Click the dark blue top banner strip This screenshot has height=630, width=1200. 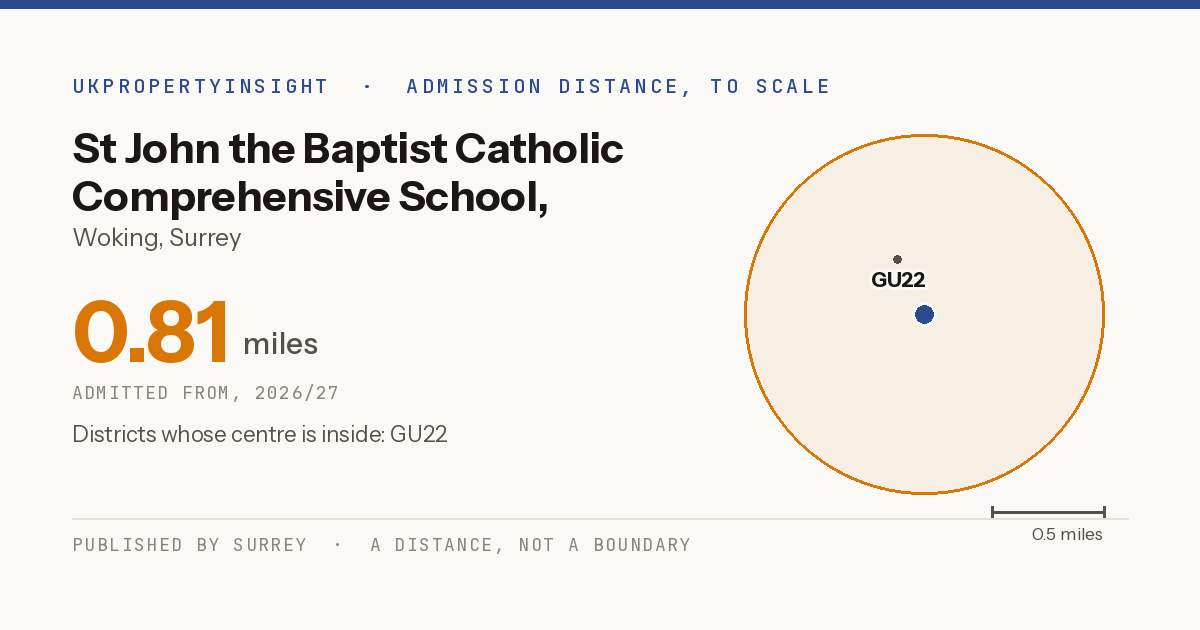pos(600,4)
